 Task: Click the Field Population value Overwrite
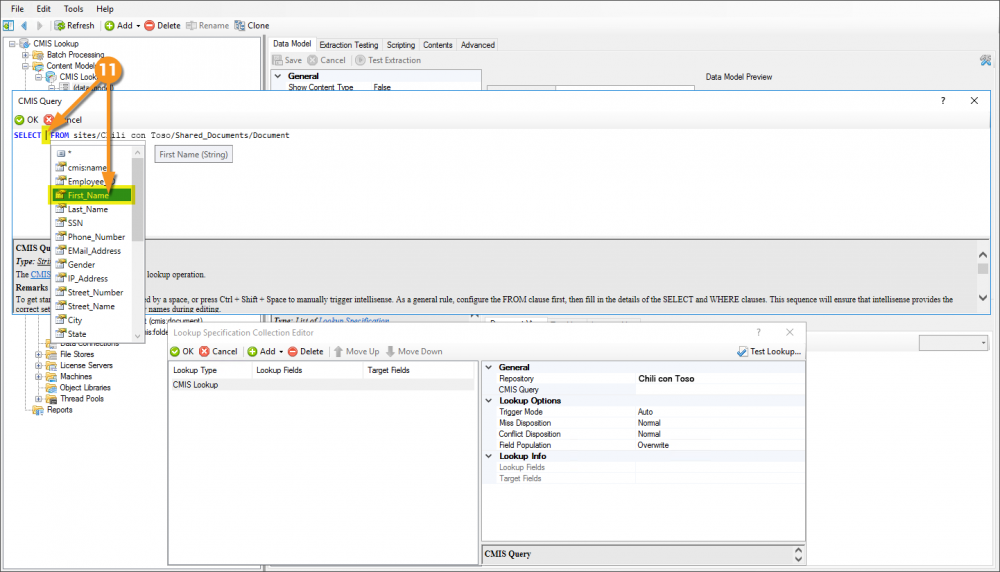click(653, 445)
